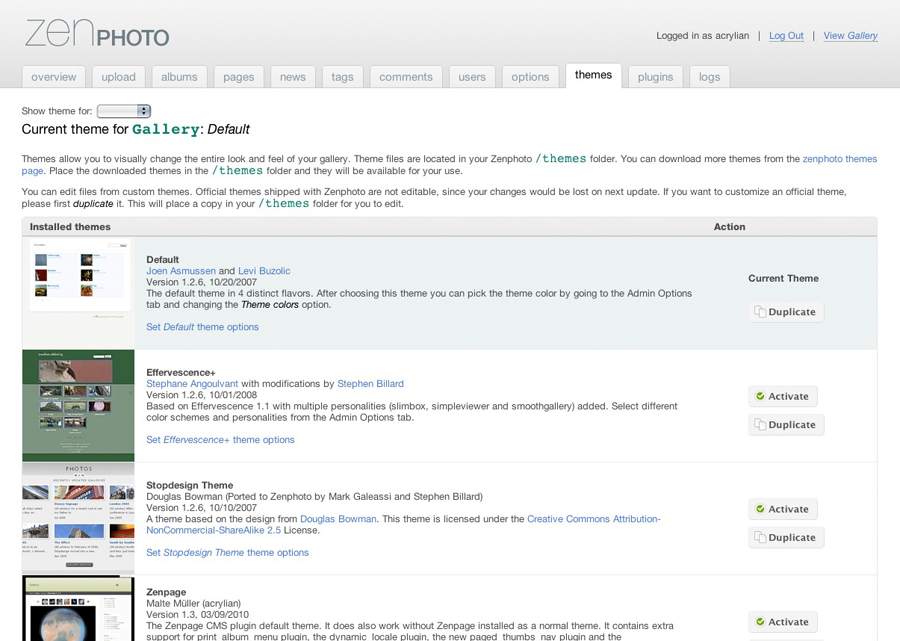900x641 pixels.
Task: Go to the options tab
Action: (530, 76)
